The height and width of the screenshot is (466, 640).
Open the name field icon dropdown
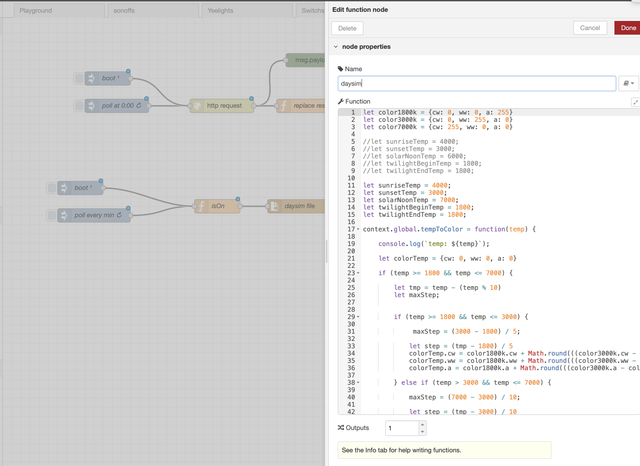pos(629,83)
